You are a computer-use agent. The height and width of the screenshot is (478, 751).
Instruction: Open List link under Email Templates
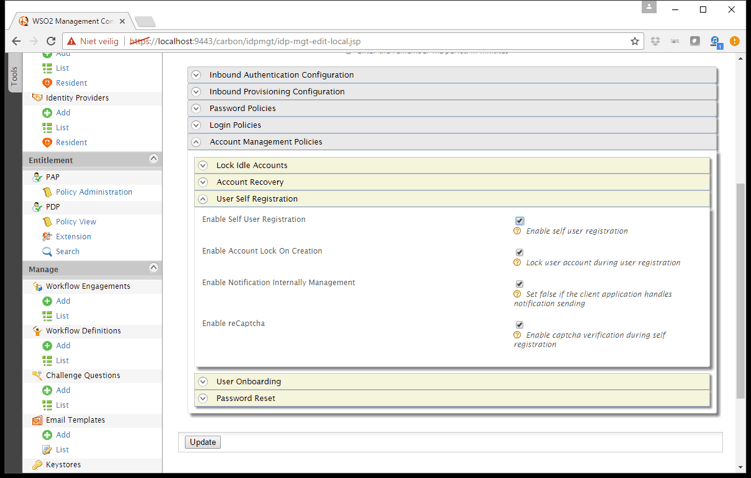point(62,450)
